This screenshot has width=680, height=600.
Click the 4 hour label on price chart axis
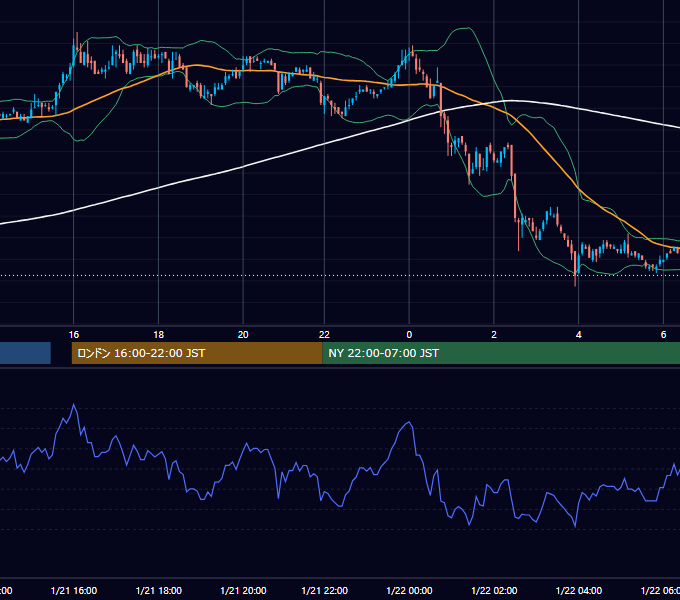click(x=579, y=334)
